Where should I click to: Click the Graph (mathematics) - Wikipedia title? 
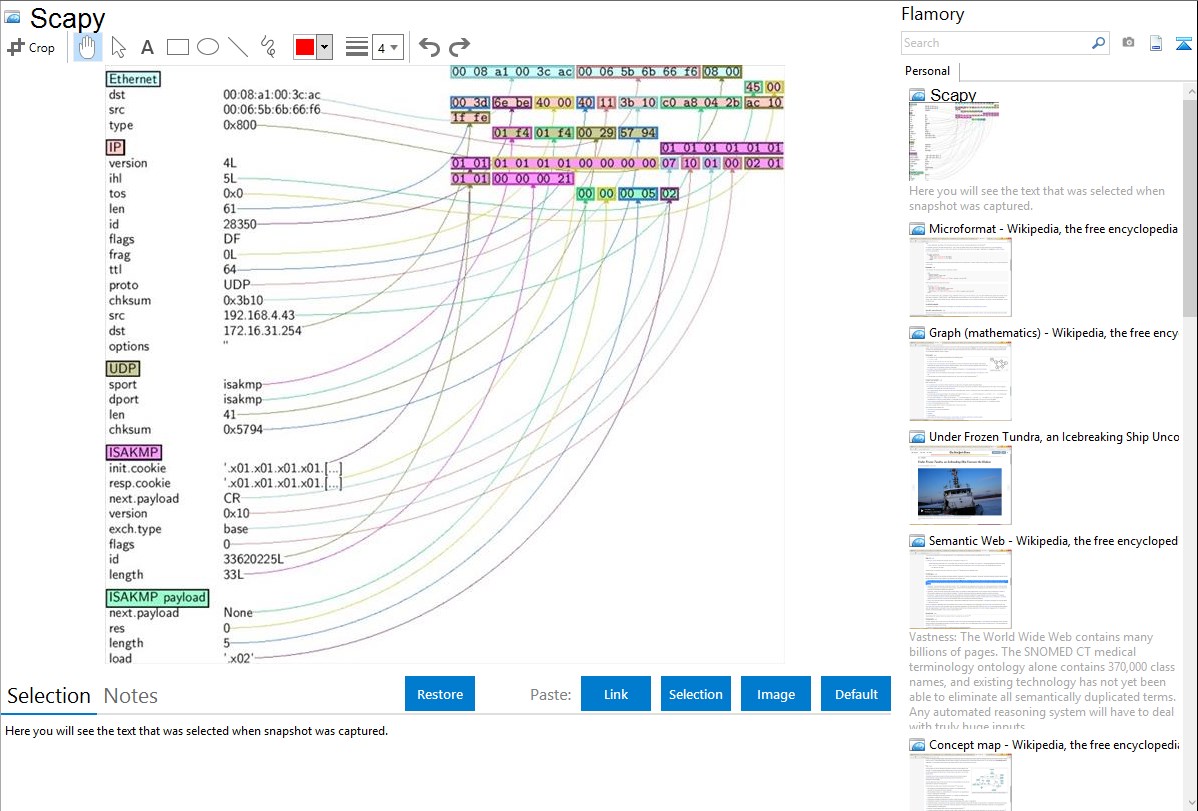point(1053,333)
